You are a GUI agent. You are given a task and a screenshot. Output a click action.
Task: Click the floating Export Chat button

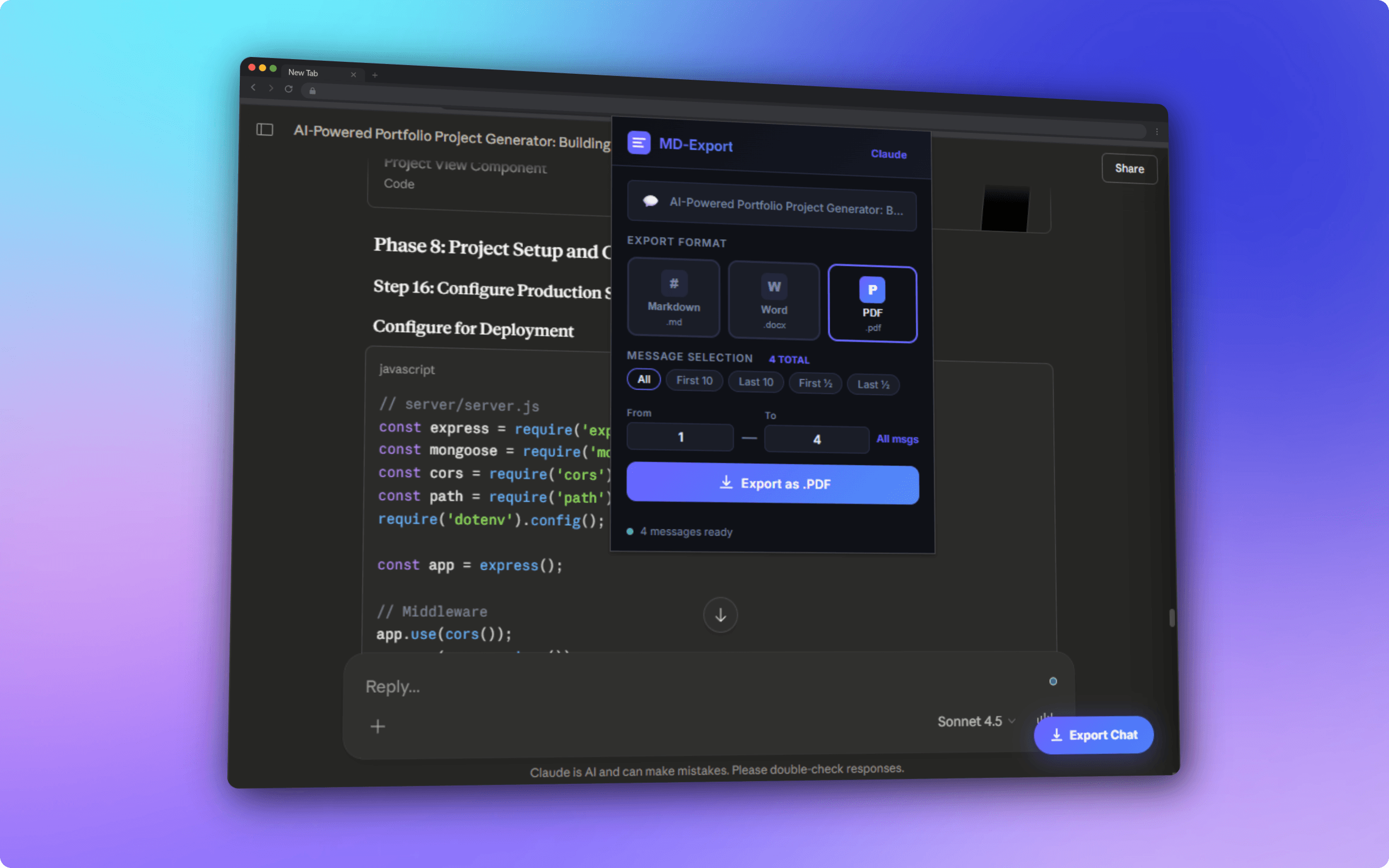pyautogui.click(x=1093, y=735)
